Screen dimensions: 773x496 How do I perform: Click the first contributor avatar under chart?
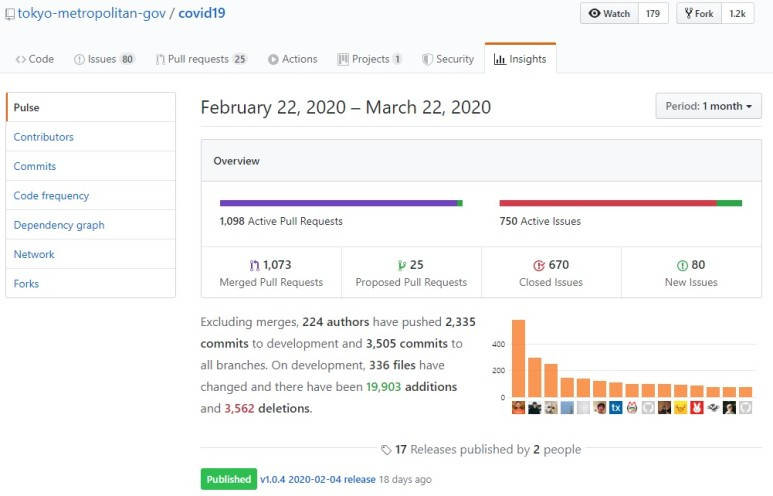(x=518, y=408)
